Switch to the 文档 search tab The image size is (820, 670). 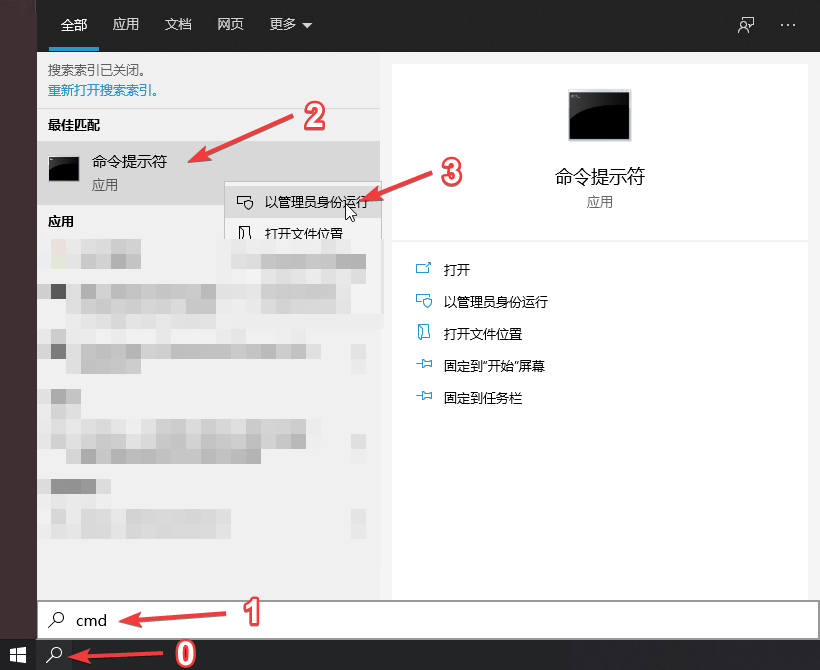tap(178, 24)
